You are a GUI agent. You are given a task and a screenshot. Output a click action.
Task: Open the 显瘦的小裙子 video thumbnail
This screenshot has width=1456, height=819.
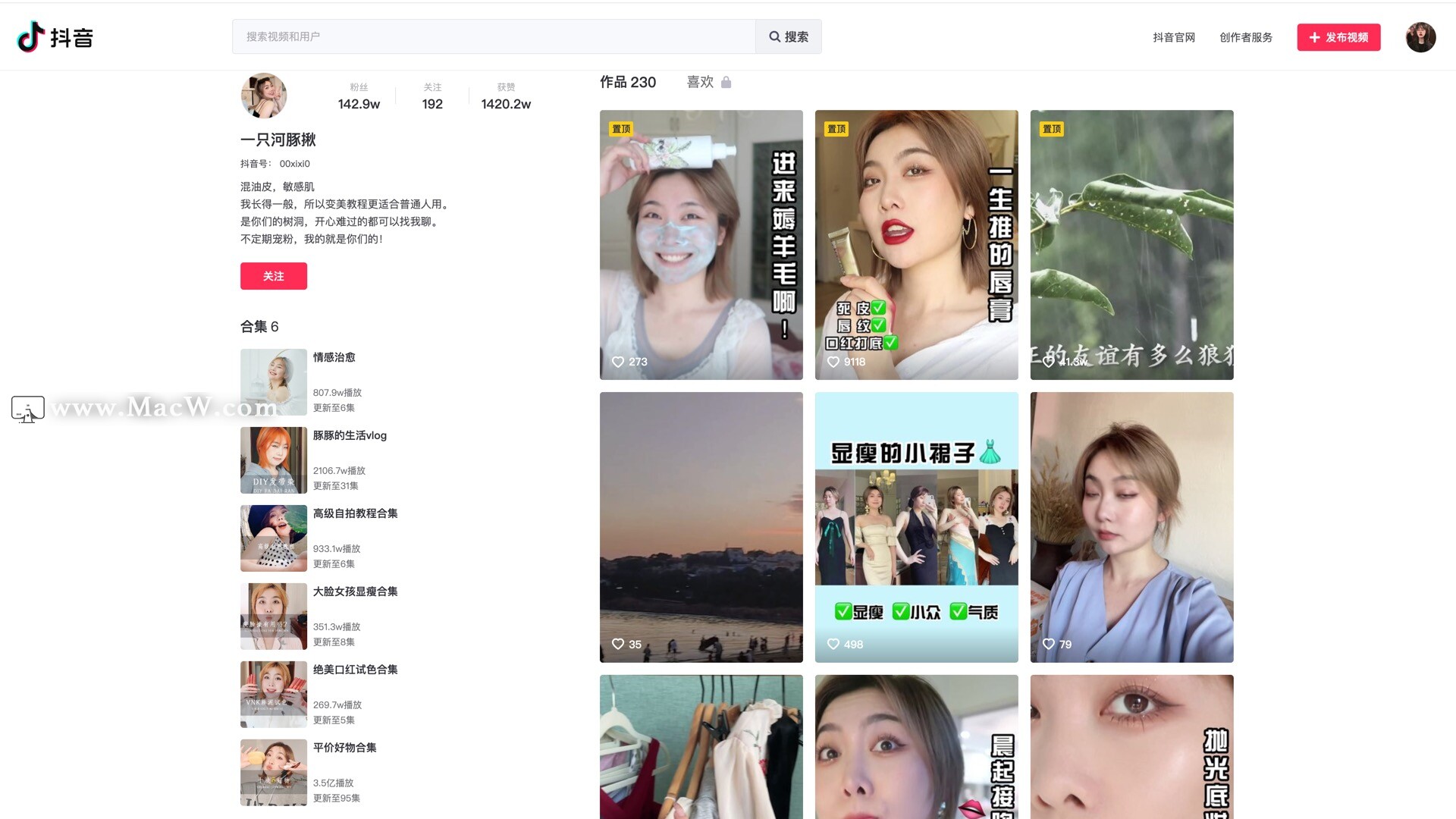pos(916,526)
